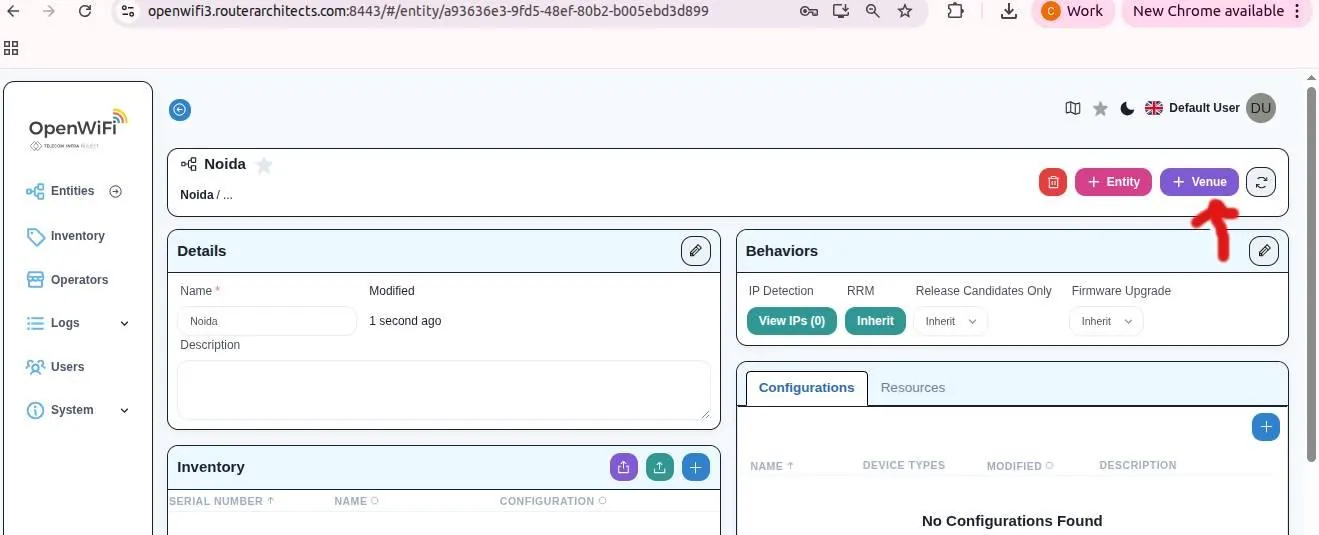Open the map icon in header
The width and height of the screenshot is (1319, 535).
(1073, 108)
